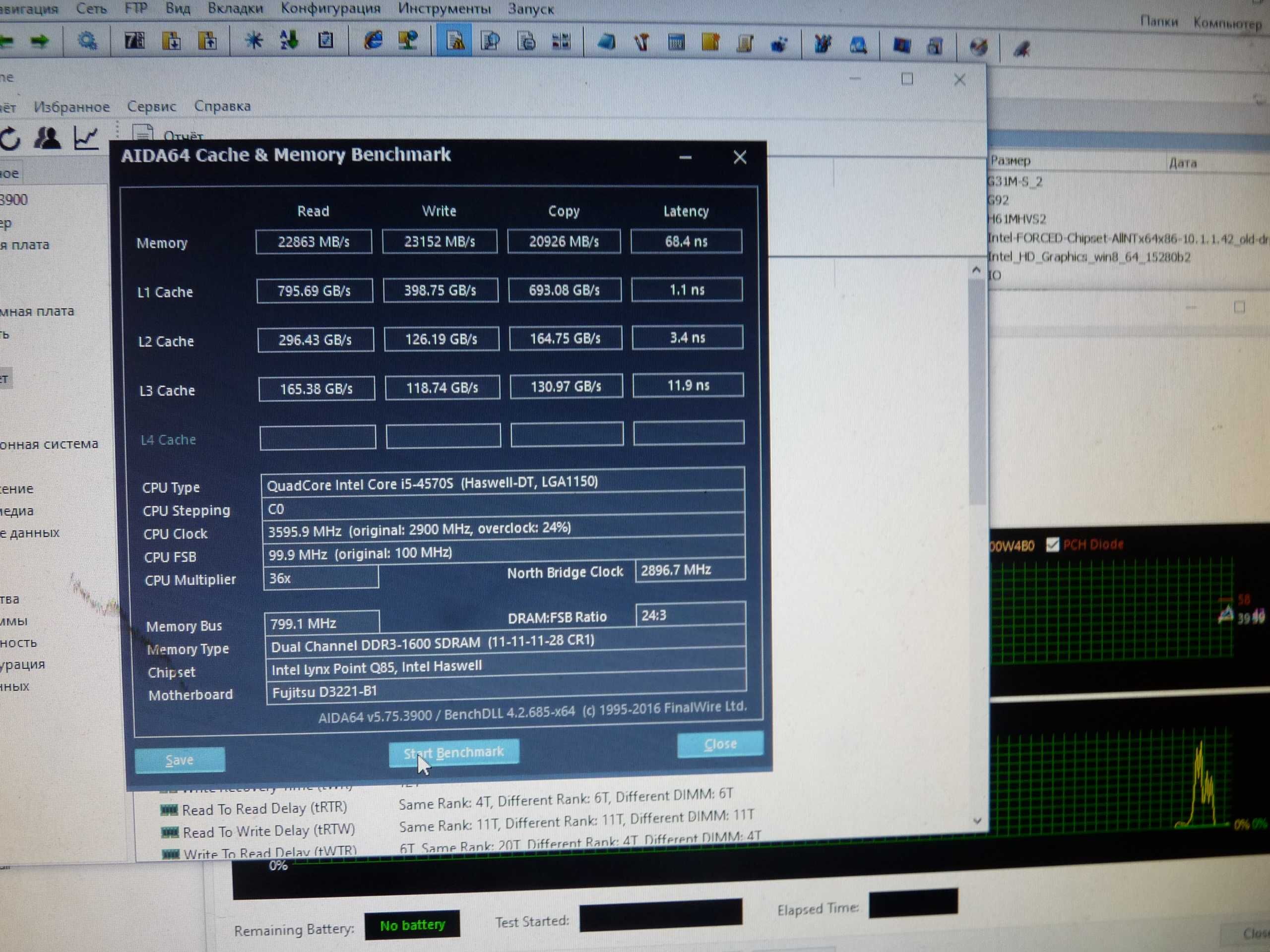Click the Дата column header
The width and height of the screenshot is (1270, 952).
coord(1183,163)
